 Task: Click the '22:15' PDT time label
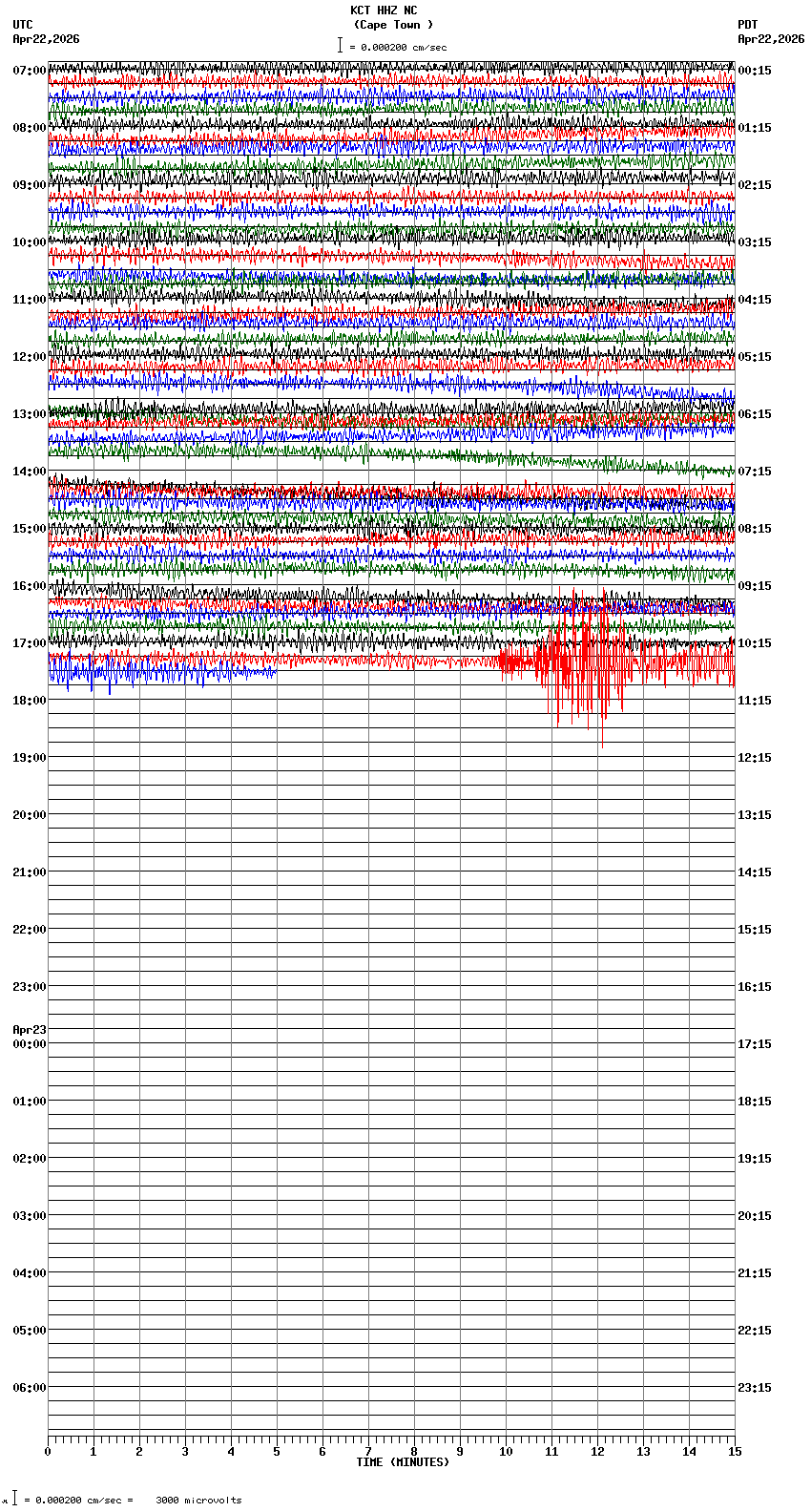click(755, 1331)
